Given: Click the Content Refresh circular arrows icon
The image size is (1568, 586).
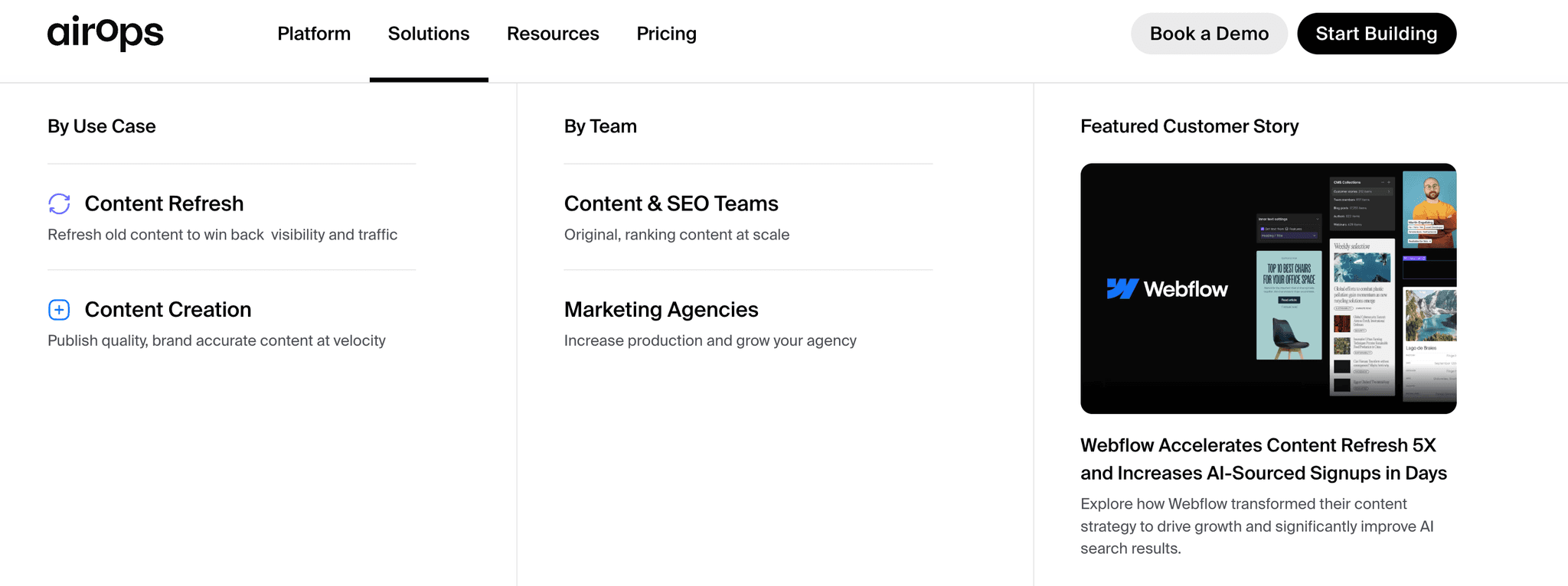Looking at the screenshot, I should [x=59, y=203].
